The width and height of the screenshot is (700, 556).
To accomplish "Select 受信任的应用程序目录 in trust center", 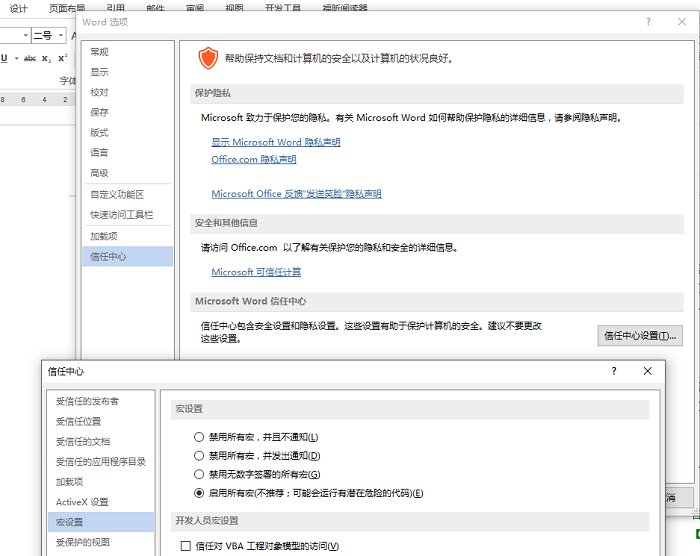I will coord(101,462).
